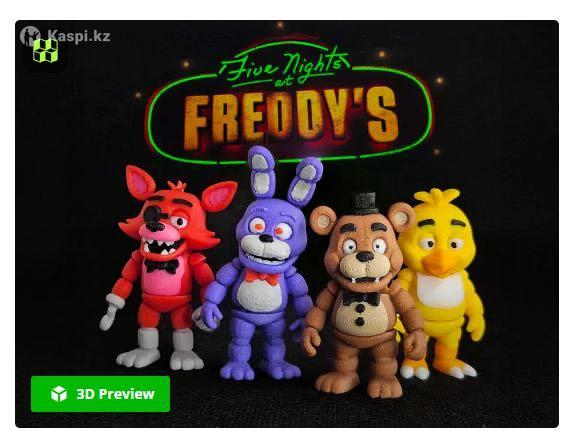Open the 3D Preview button
Image resolution: width=573 pixels, height=431 pixels.
coord(100,394)
